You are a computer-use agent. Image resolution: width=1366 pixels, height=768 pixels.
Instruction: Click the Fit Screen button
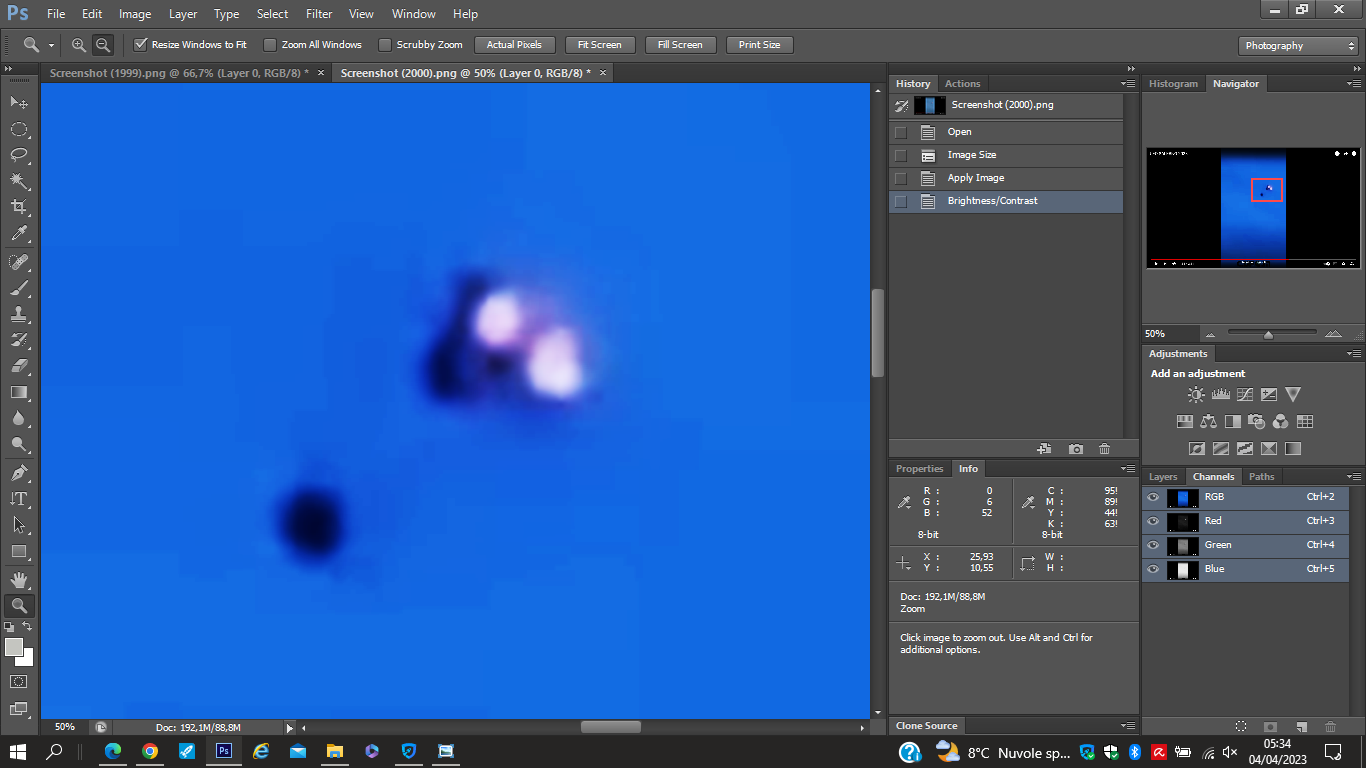pos(599,45)
